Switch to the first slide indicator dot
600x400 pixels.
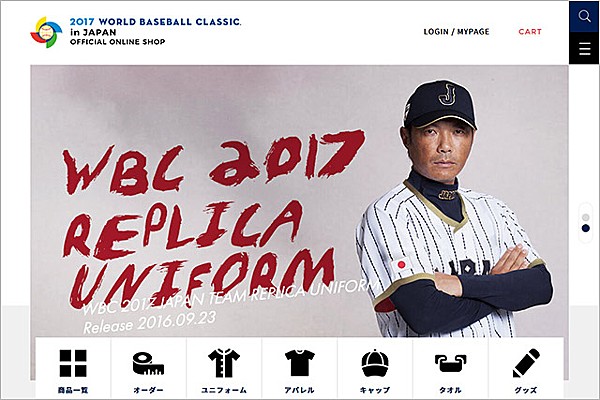tap(585, 217)
